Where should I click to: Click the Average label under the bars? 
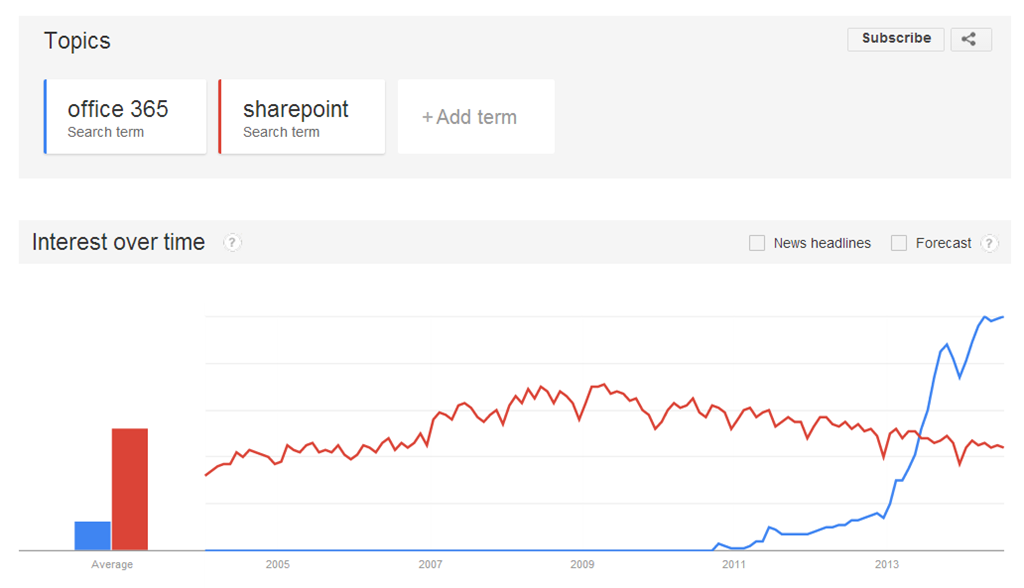112,565
